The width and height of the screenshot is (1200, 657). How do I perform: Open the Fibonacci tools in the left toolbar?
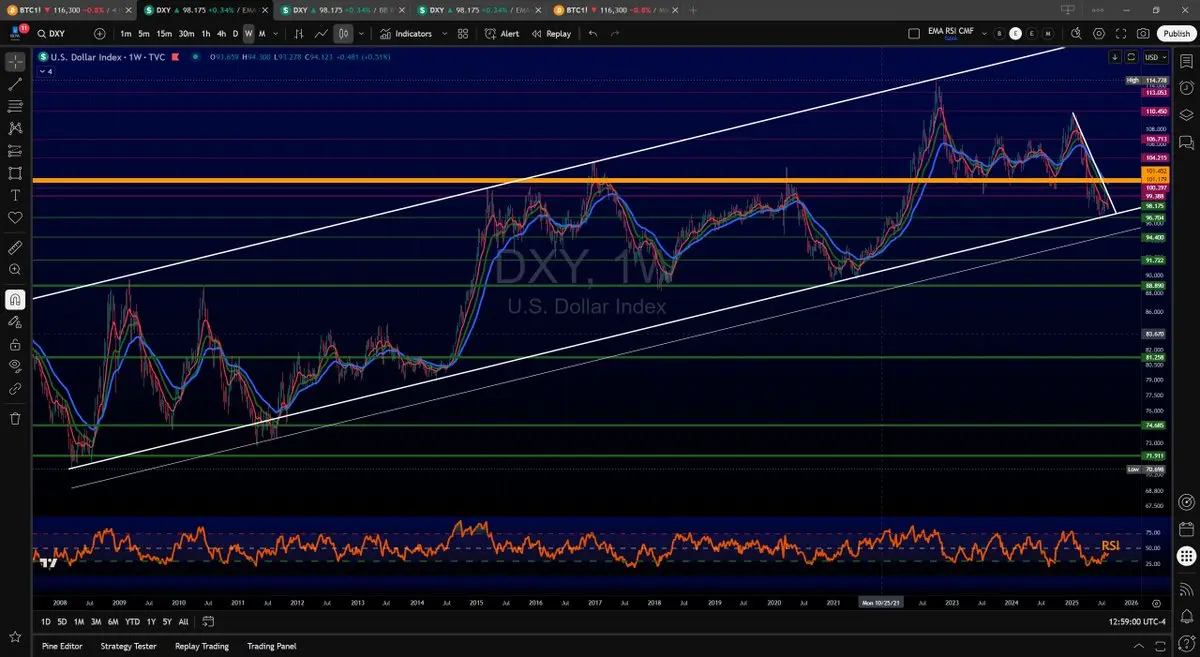(15, 106)
